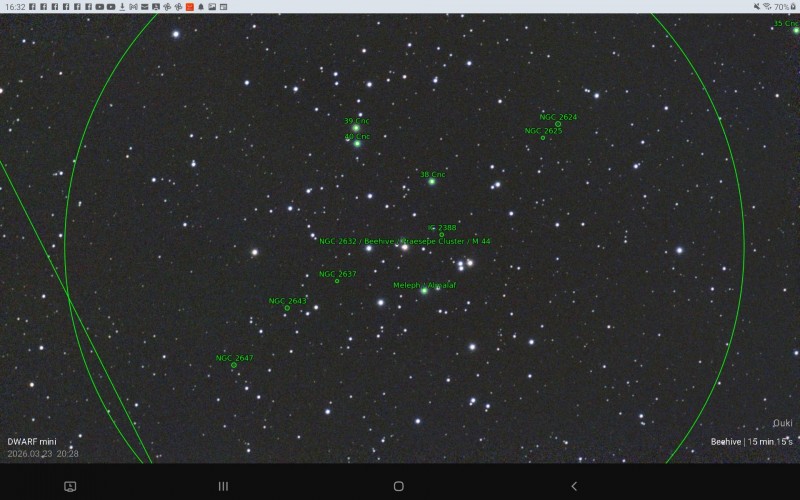The image size is (800, 500).
Task: Tap the NGC 2632 / Beehive cluster label
Action: click(405, 241)
